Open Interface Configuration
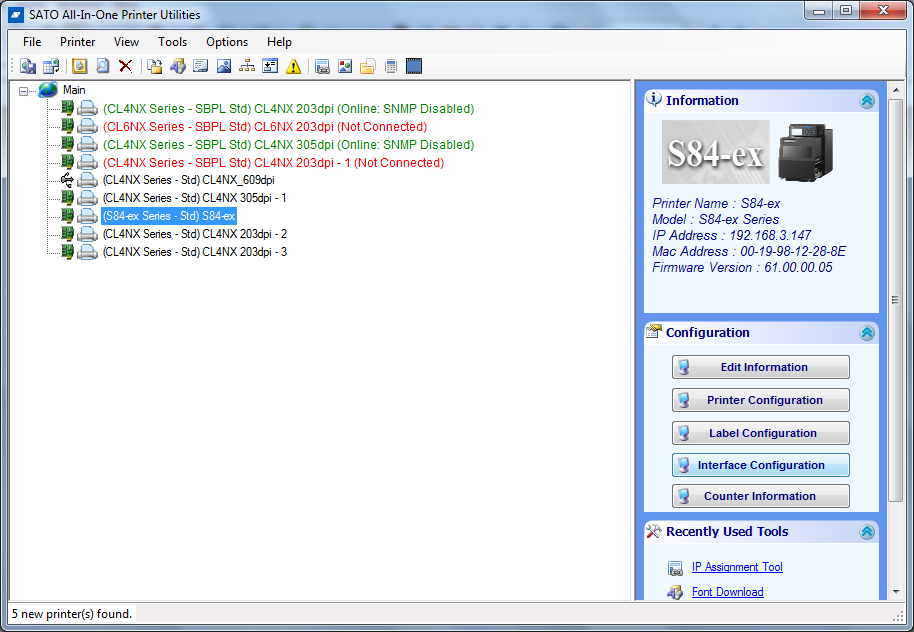 pyautogui.click(x=761, y=465)
